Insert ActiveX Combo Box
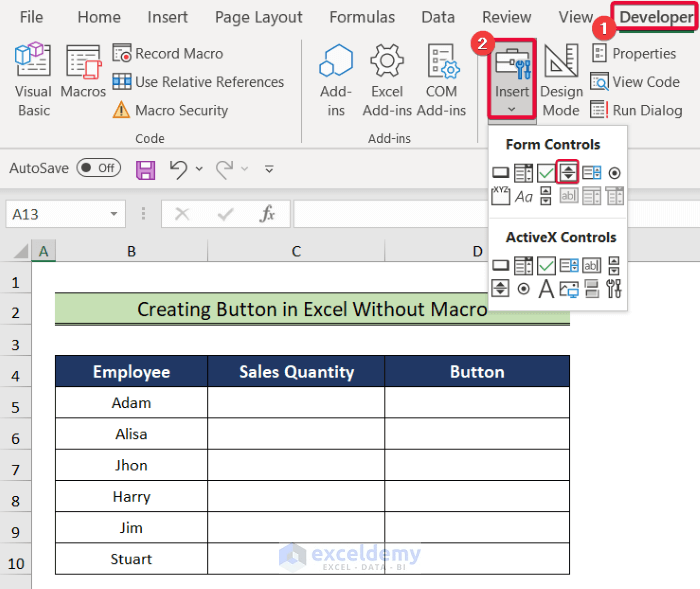 pos(523,265)
